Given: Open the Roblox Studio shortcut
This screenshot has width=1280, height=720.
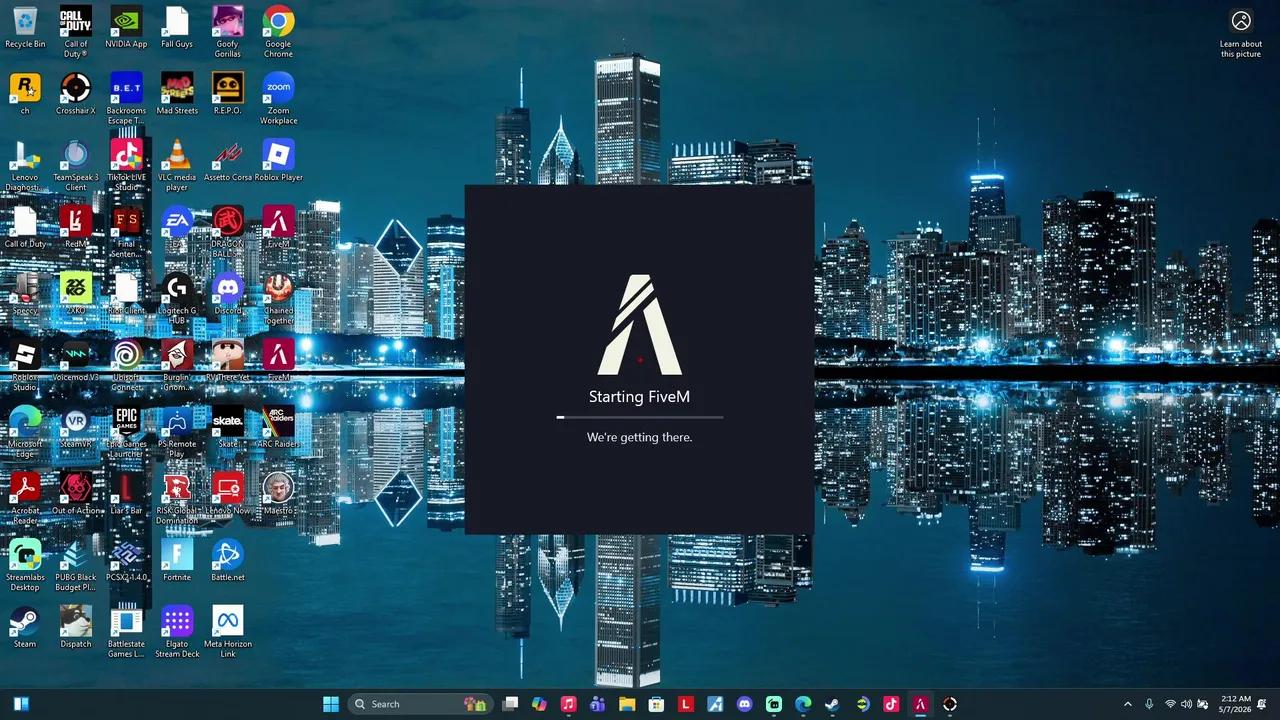Looking at the screenshot, I should click(25, 365).
